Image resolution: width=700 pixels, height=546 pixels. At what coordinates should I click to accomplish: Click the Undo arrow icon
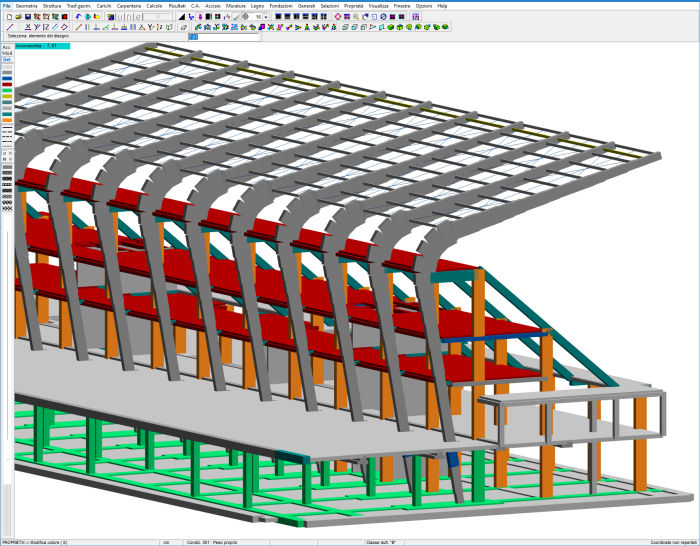(x=78, y=17)
